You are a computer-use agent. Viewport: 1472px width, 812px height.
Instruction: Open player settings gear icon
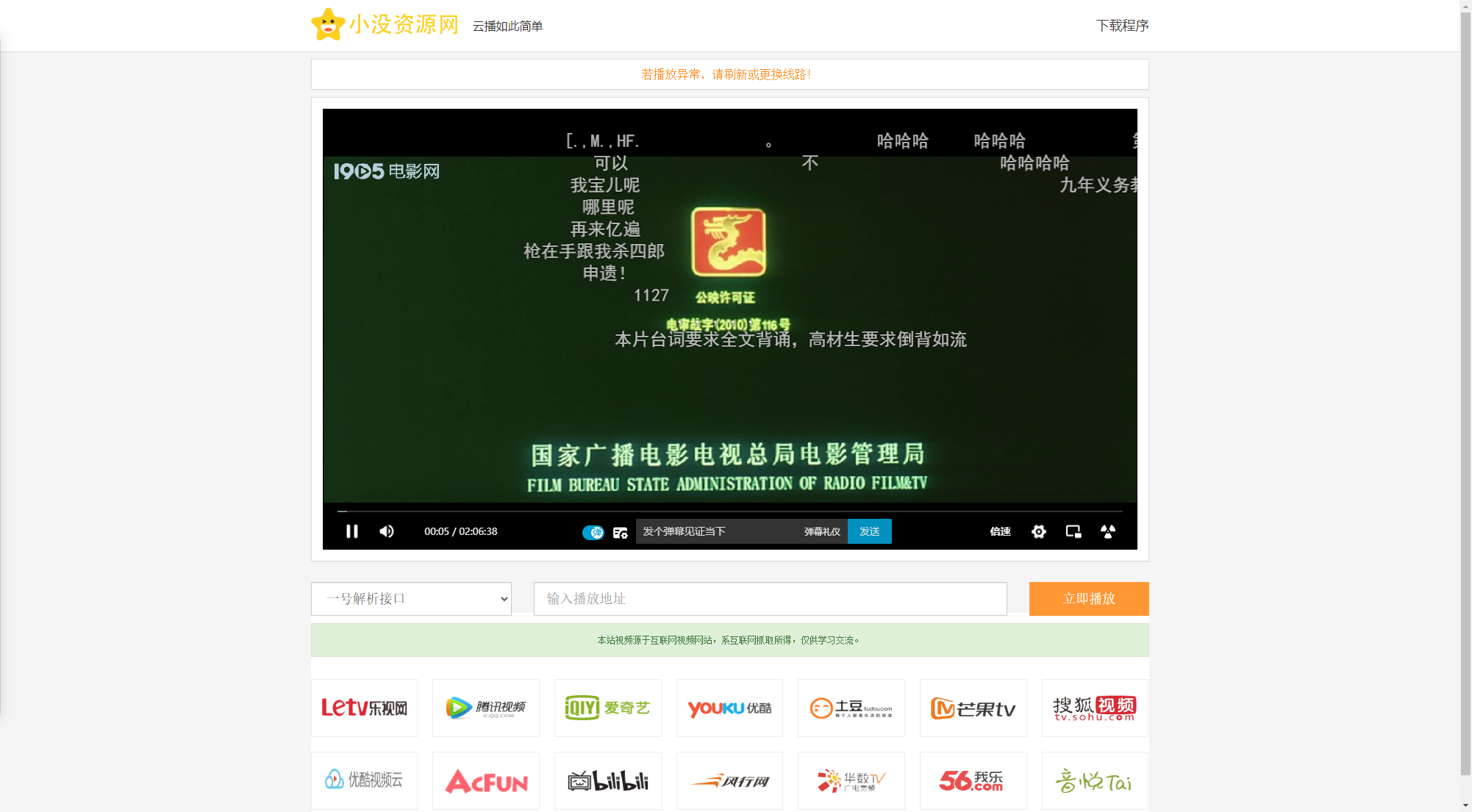pos(1038,531)
